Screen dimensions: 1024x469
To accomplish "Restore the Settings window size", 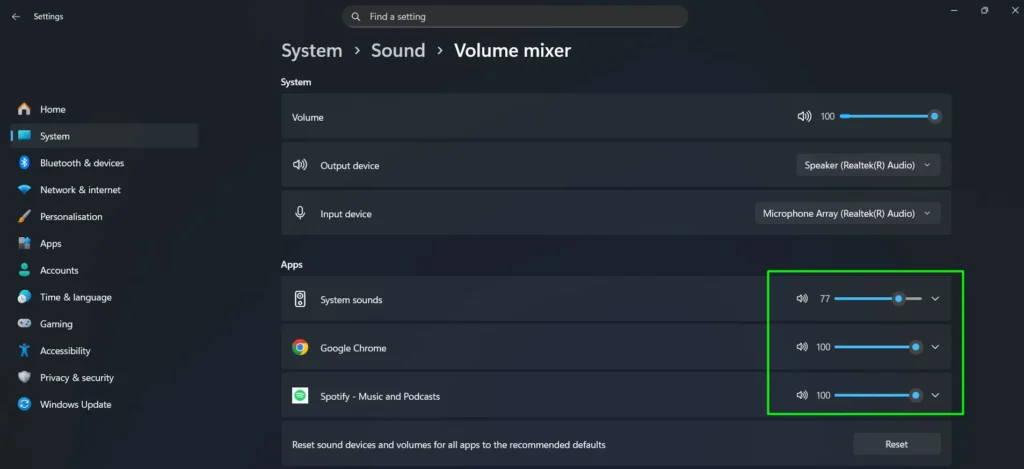I will coord(984,10).
